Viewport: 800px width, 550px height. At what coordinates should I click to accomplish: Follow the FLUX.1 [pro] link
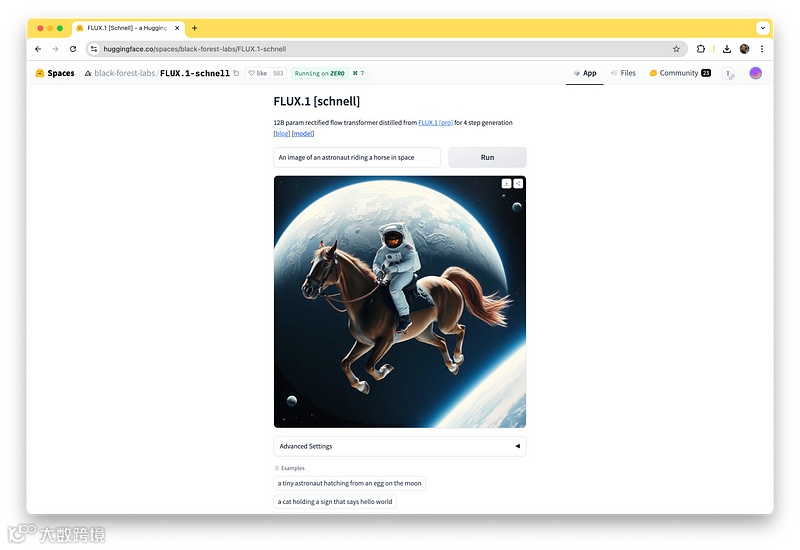point(435,122)
